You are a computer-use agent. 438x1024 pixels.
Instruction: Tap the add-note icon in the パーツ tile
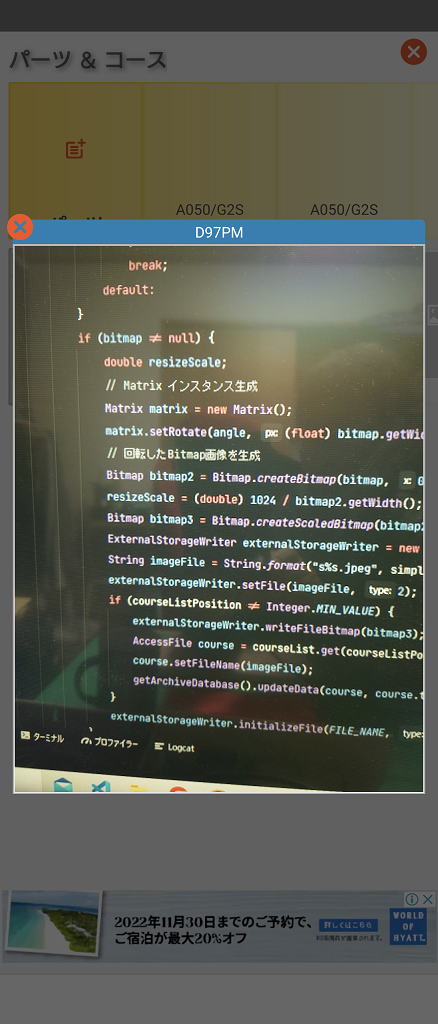[x=76, y=149]
